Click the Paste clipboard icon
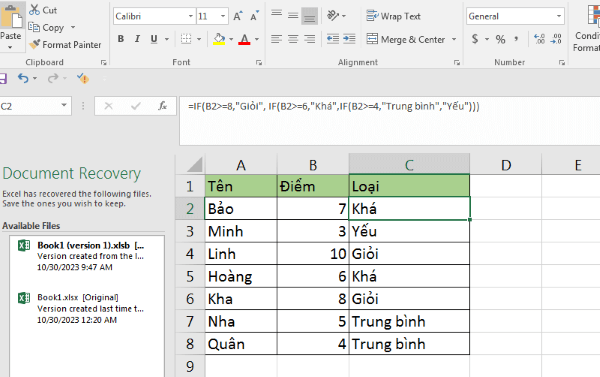This screenshot has height=377, width=600. tap(11, 16)
